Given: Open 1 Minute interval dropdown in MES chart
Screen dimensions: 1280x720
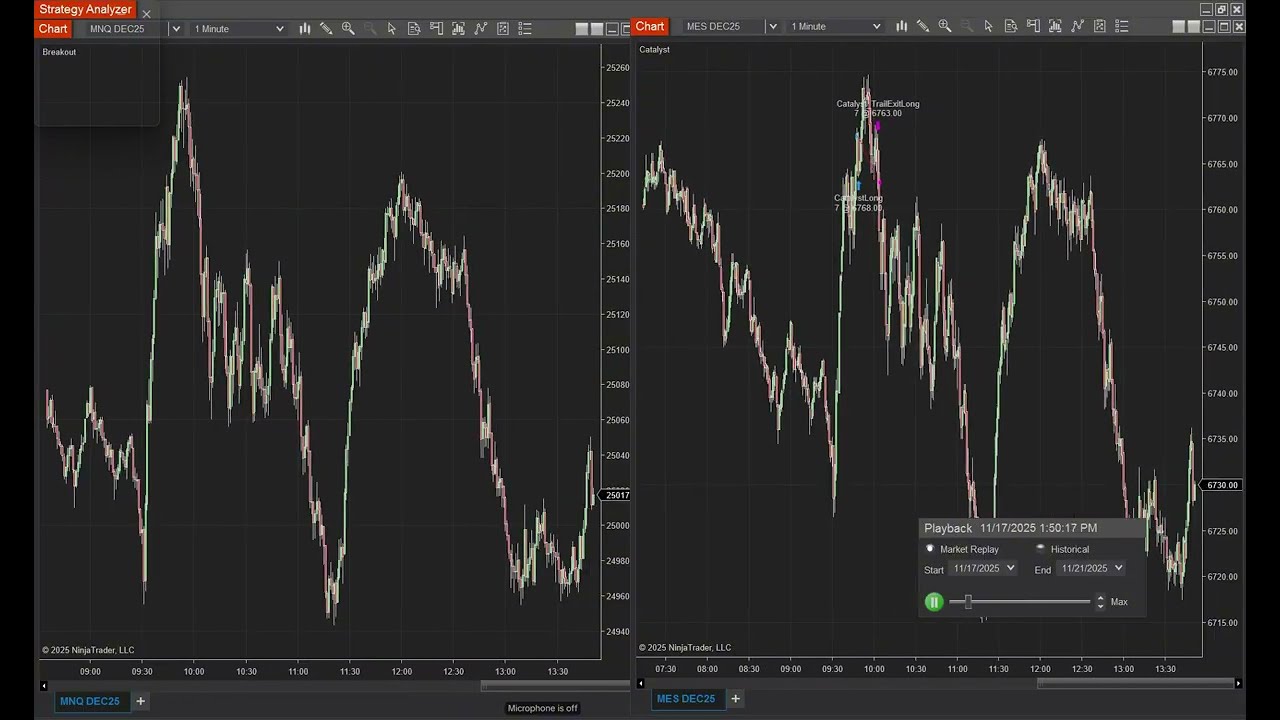Looking at the screenshot, I should (836, 27).
